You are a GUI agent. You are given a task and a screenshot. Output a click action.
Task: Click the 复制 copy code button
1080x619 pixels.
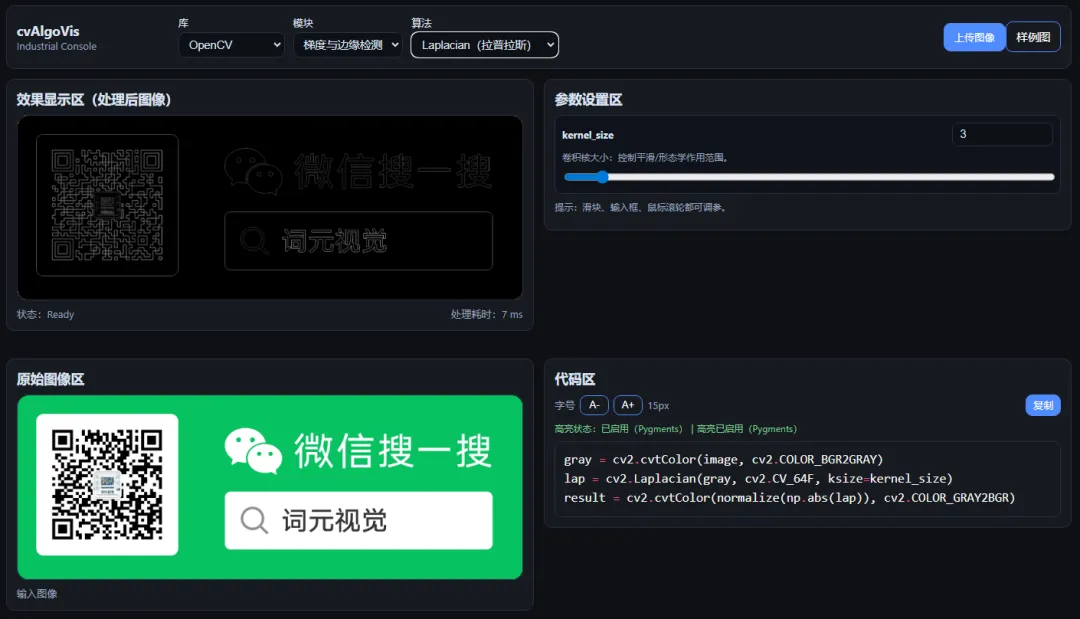point(1043,406)
